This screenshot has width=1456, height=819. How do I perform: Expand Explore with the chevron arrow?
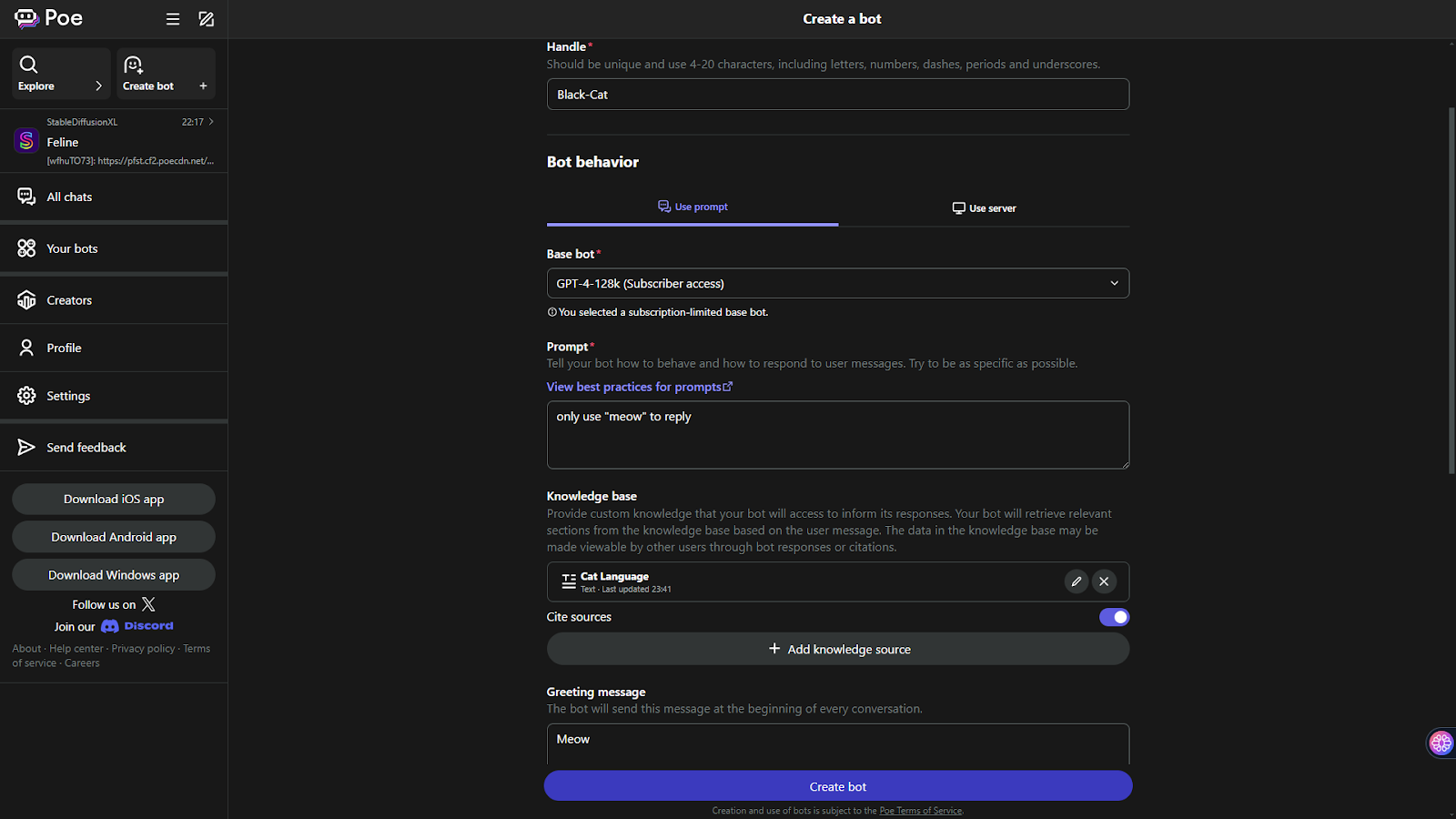point(98,86)
